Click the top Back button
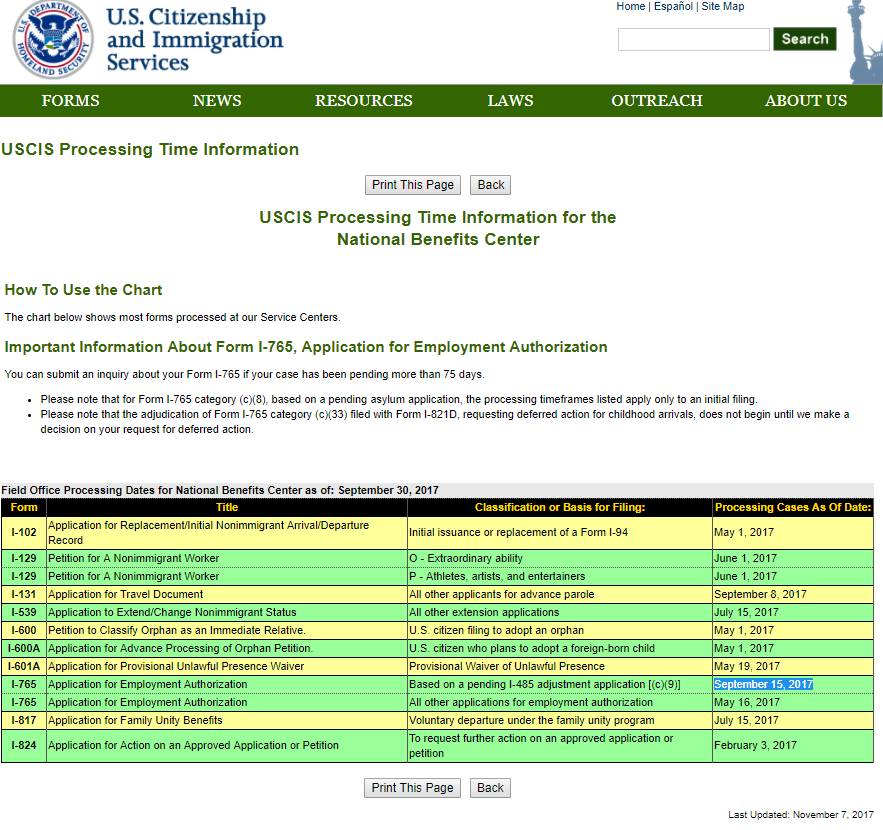The image size is (883, 830). [x=490, y=185]
